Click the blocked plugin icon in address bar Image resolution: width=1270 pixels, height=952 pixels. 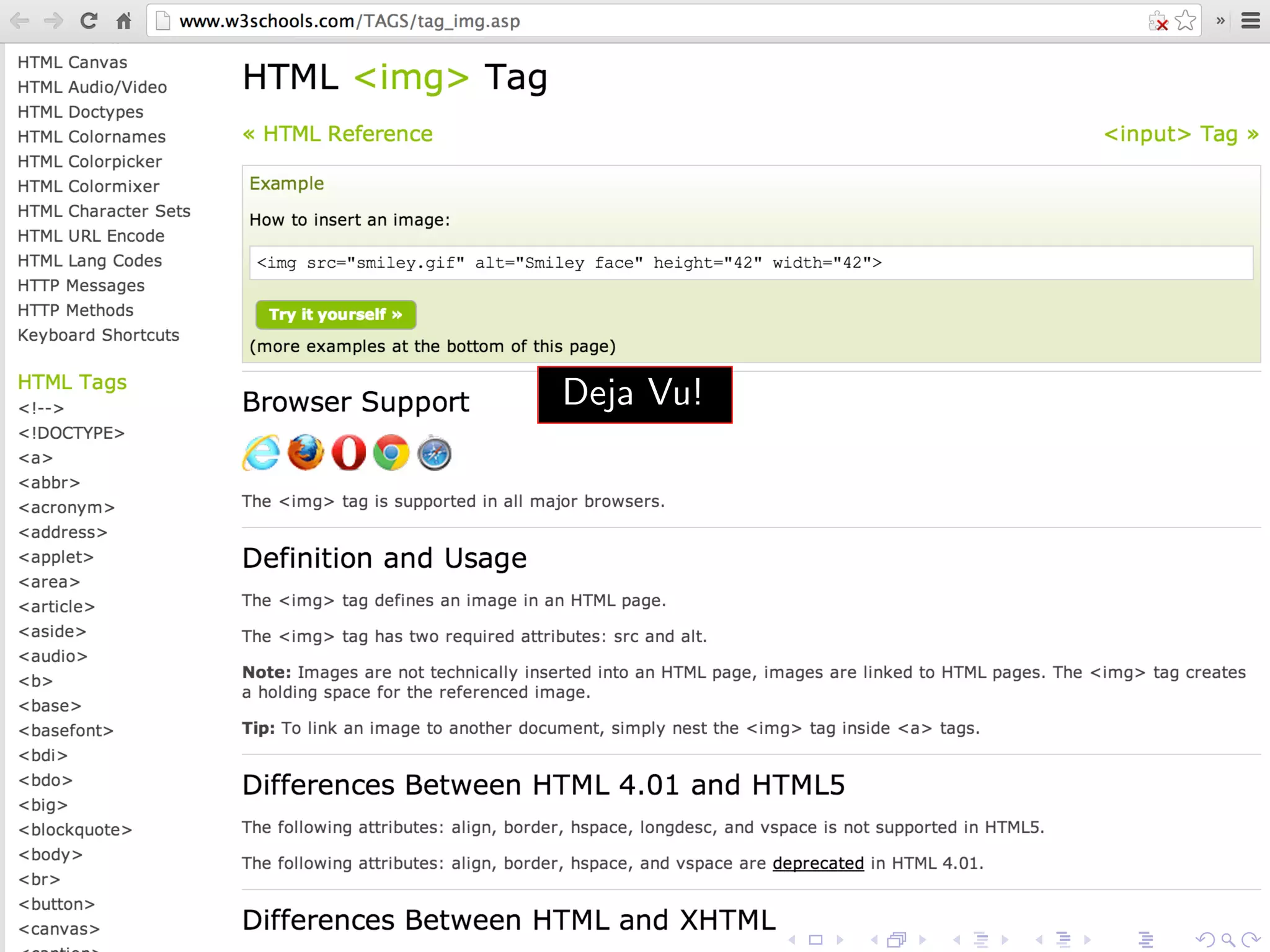tap(1157, 22)
